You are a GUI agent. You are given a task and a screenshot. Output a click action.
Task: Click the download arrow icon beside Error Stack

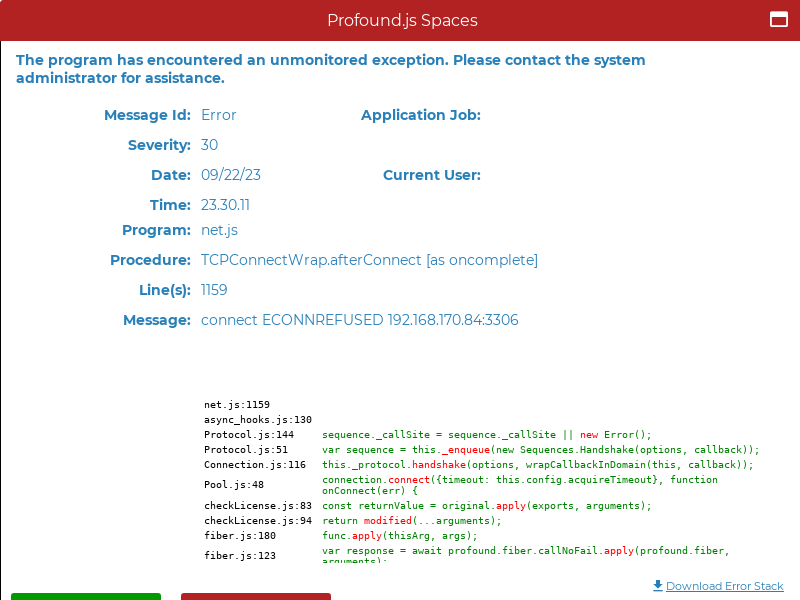pos(658,585)
